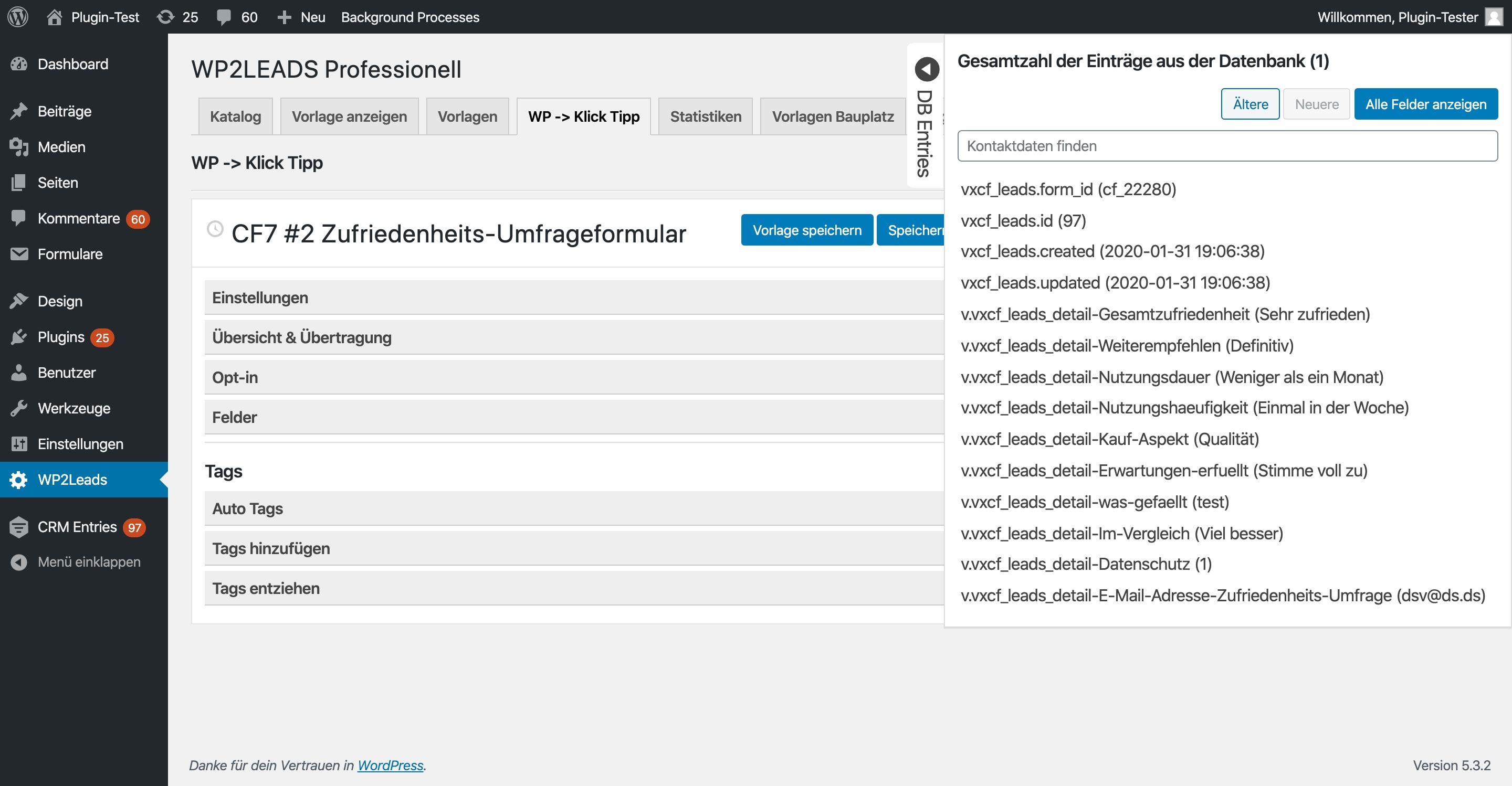Expand the Tags hinzufügen section

click(574, 548)
